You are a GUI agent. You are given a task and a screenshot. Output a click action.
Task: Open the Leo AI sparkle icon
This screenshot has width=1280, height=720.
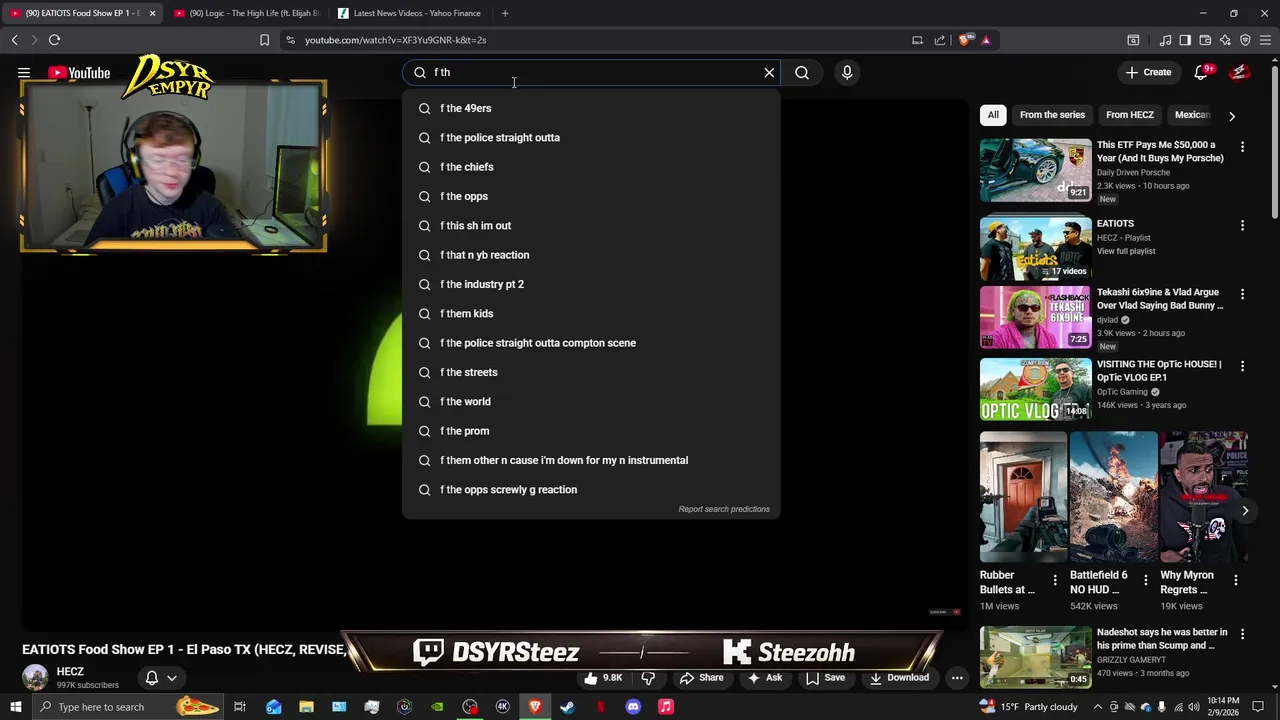coord(1225,40)
